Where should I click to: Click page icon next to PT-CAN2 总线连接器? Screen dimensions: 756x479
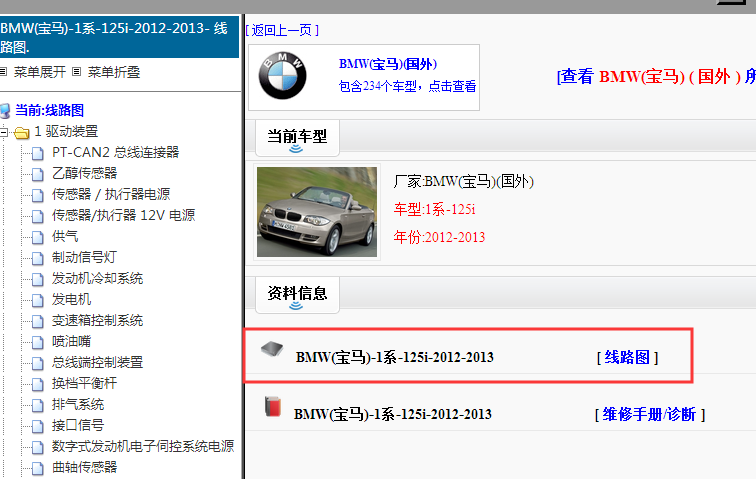[38, 153]
